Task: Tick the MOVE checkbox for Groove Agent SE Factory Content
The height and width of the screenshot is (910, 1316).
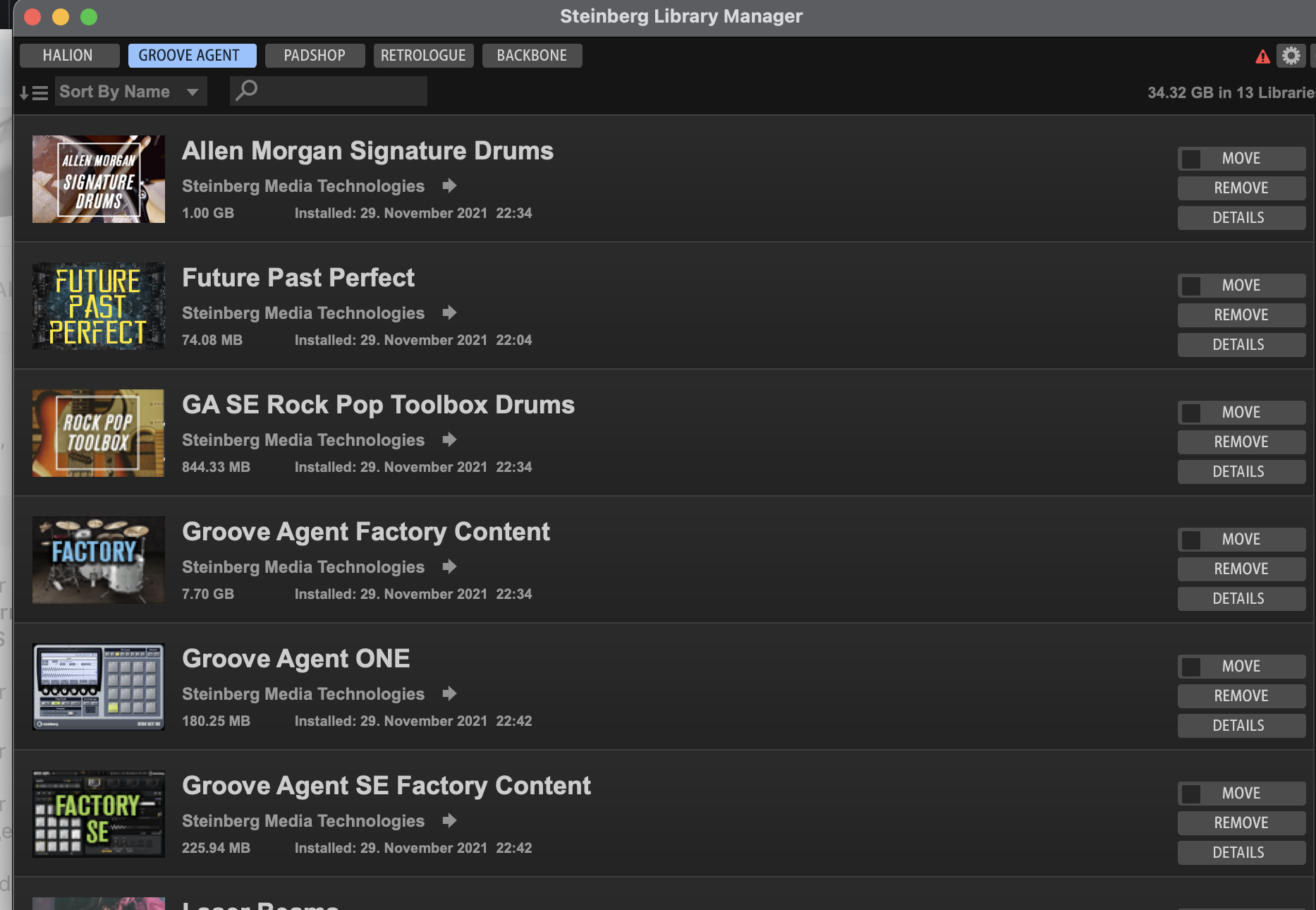Action: [x=1191, y=794]
